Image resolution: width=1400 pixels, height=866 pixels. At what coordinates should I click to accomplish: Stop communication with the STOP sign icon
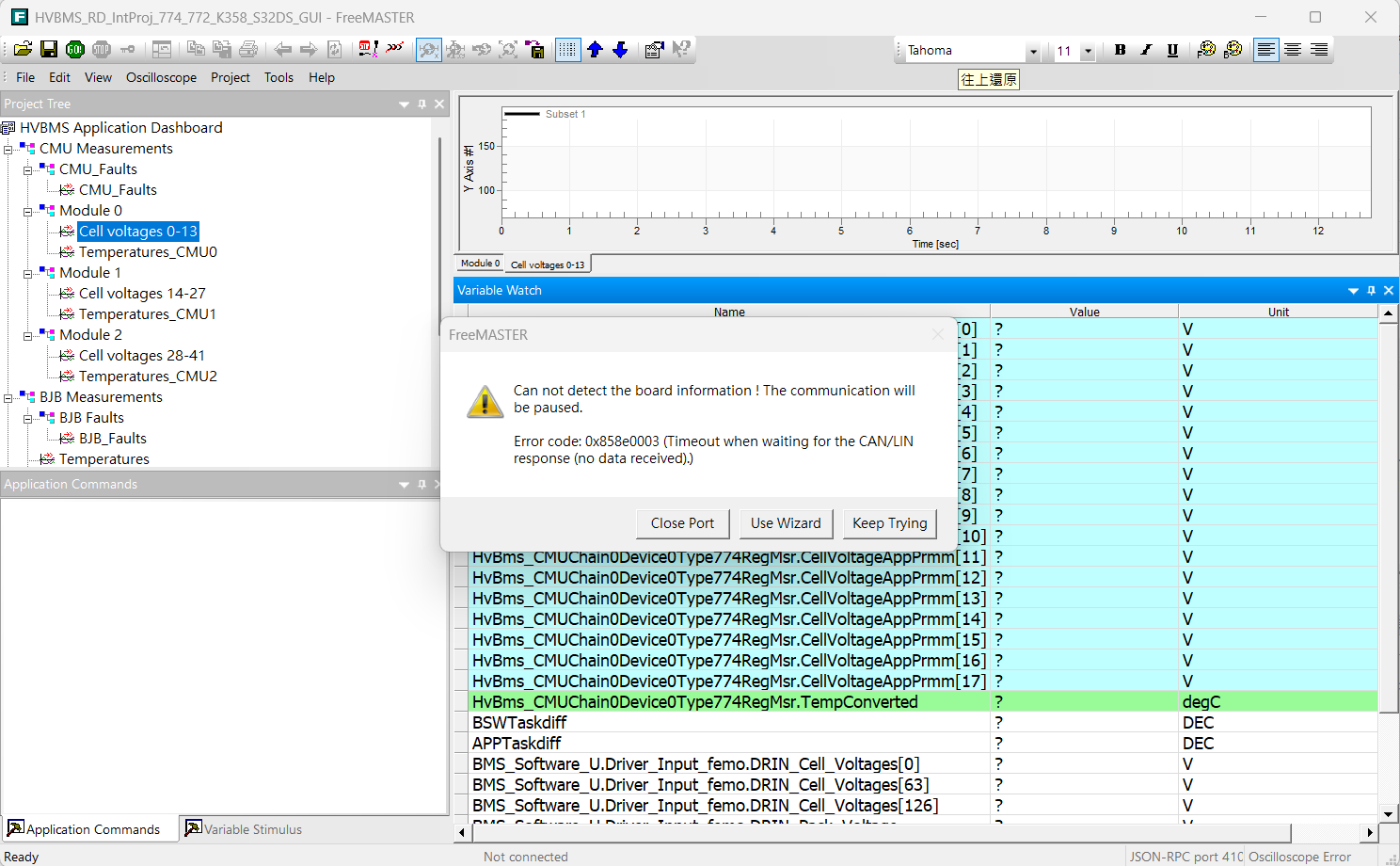(x=102, y=50)
